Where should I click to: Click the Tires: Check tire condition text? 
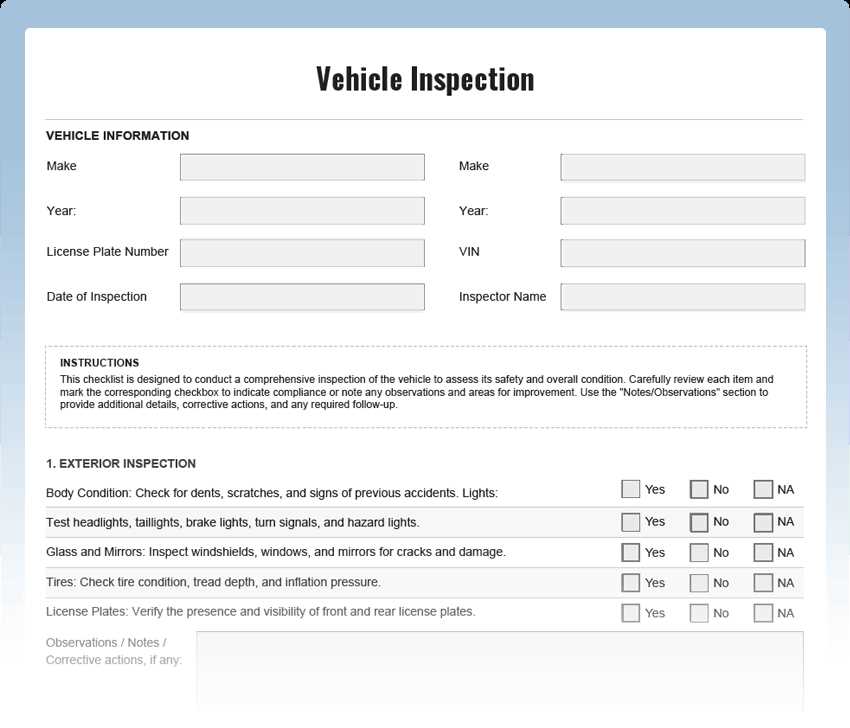[x=214, y=582]
